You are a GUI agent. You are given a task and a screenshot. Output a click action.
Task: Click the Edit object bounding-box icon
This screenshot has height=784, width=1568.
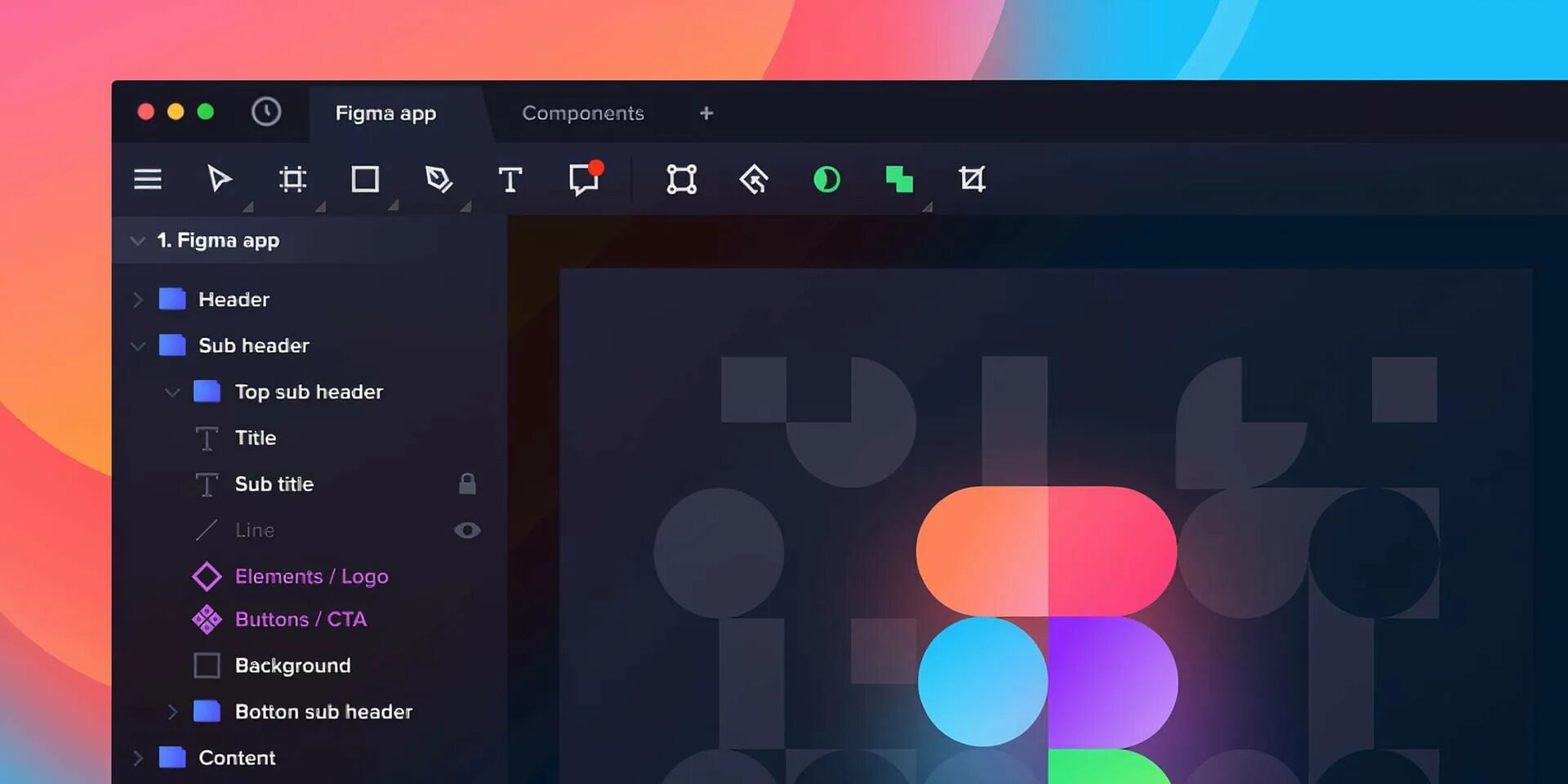coord(681,179)
